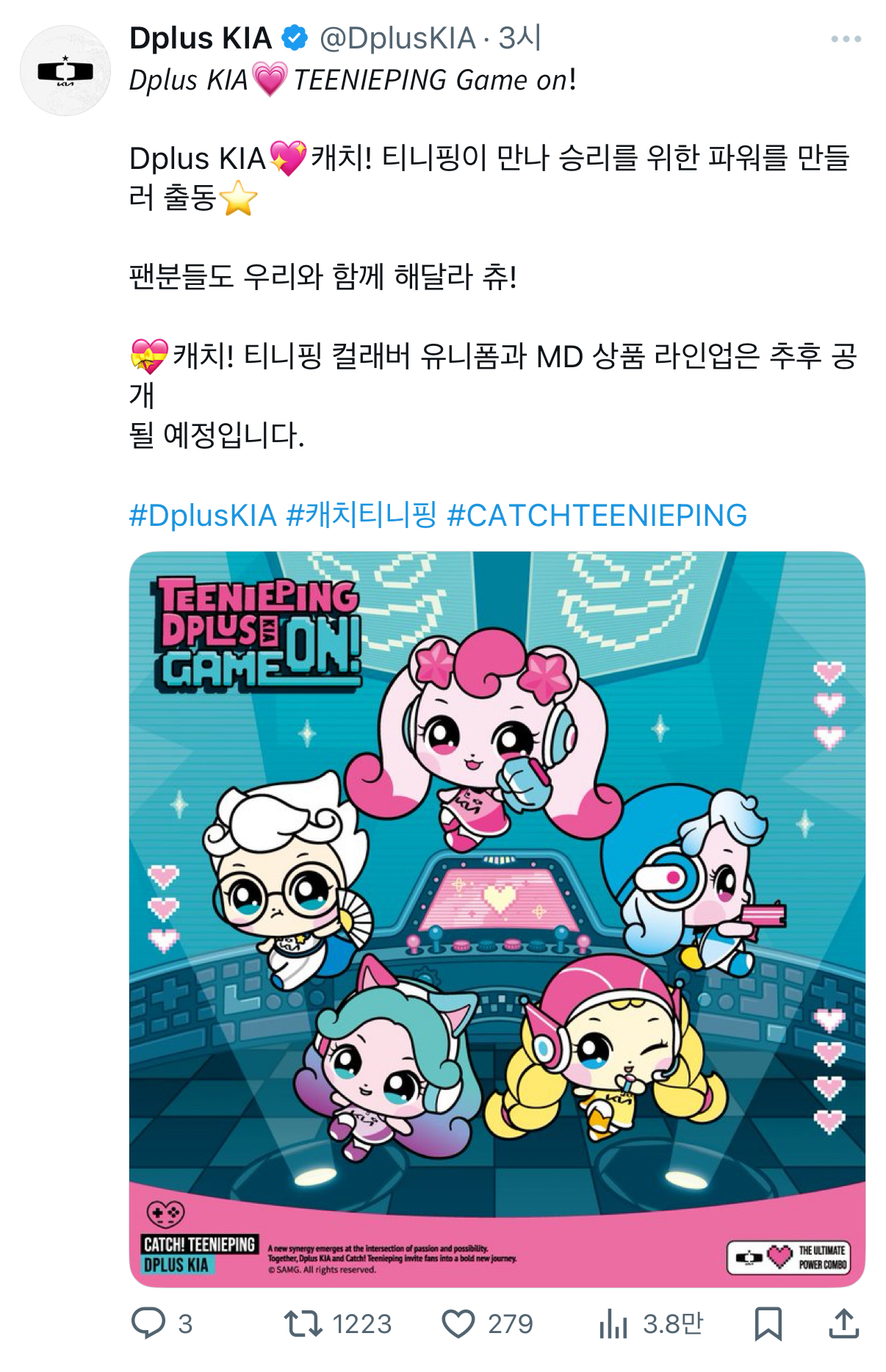Open the share upload icon
The width and height of the screenshot is (886, 1372).
point(844,1323)
